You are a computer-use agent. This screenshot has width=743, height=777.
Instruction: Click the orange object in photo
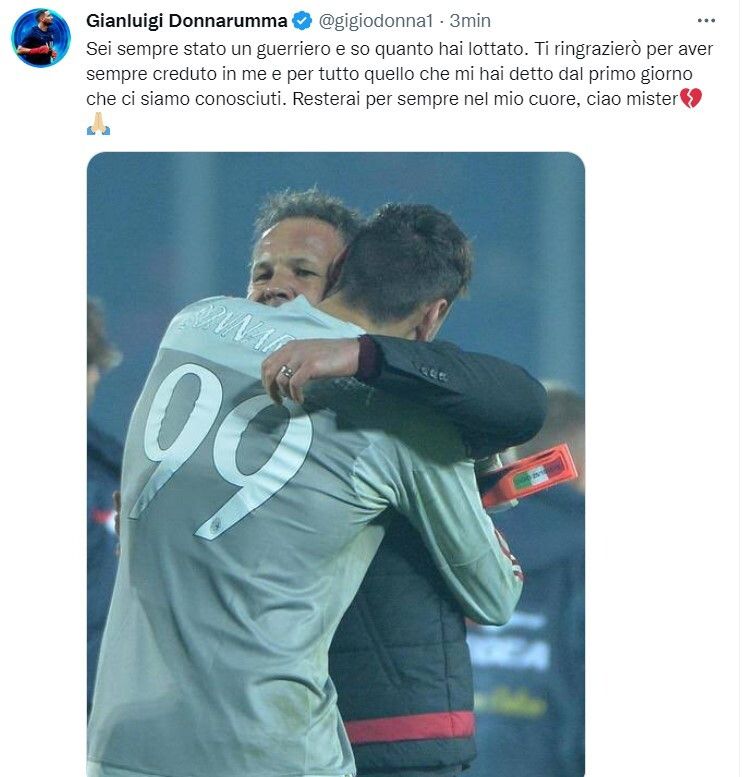[530, 477]
